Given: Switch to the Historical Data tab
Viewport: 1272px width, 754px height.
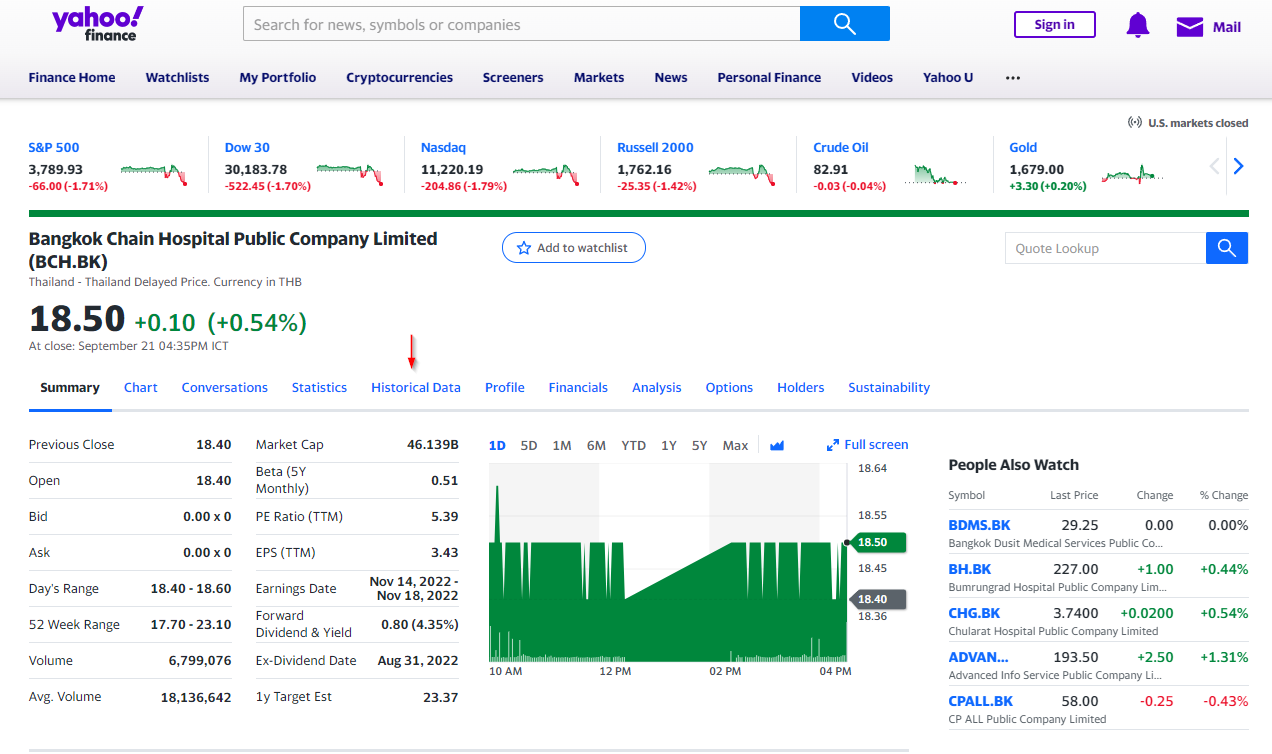Looking at the screenshot, I should coord(415,388).
